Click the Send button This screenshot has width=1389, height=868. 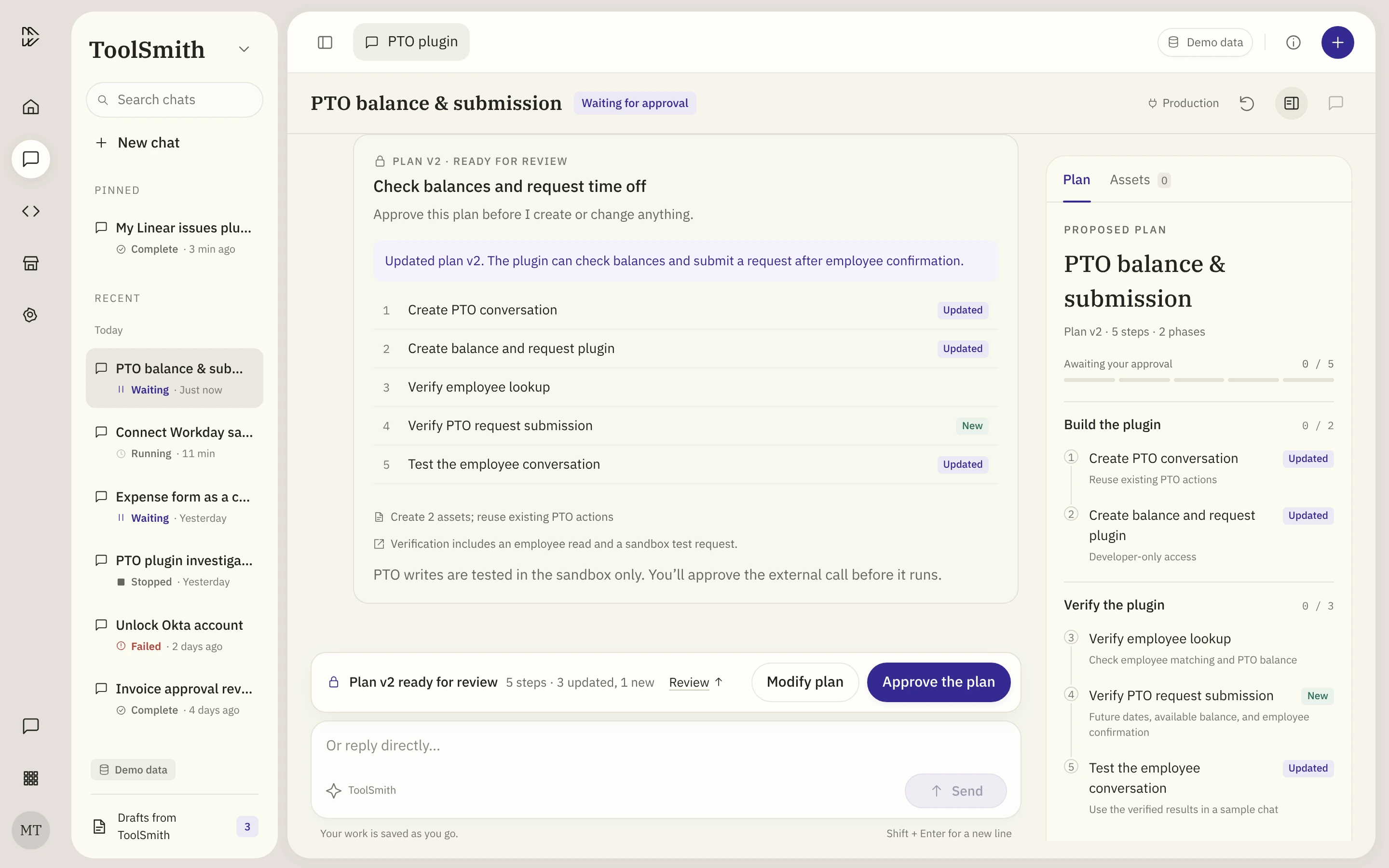point(955,791)
